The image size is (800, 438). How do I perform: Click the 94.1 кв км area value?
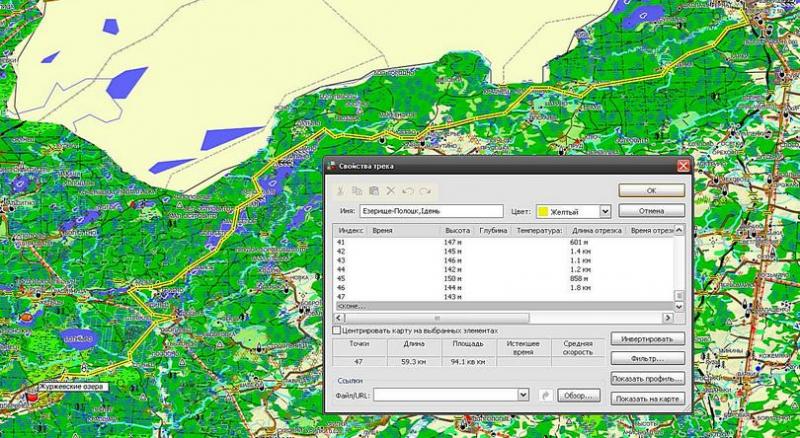coord(468,361)
